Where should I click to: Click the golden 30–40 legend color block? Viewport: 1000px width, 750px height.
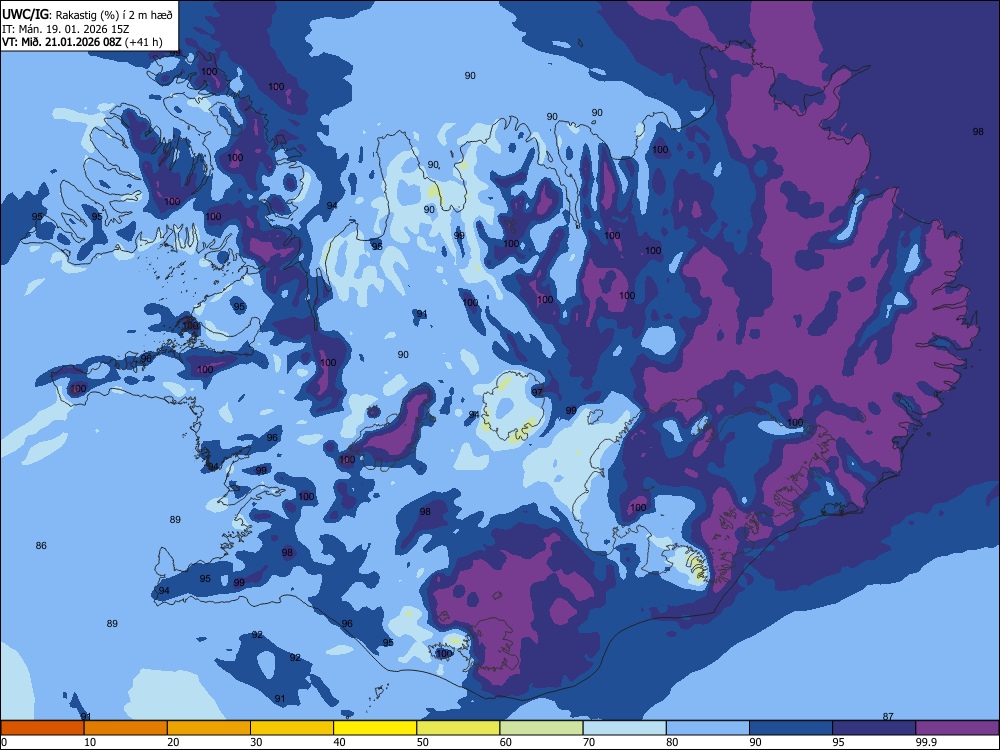tap(292, 728)
